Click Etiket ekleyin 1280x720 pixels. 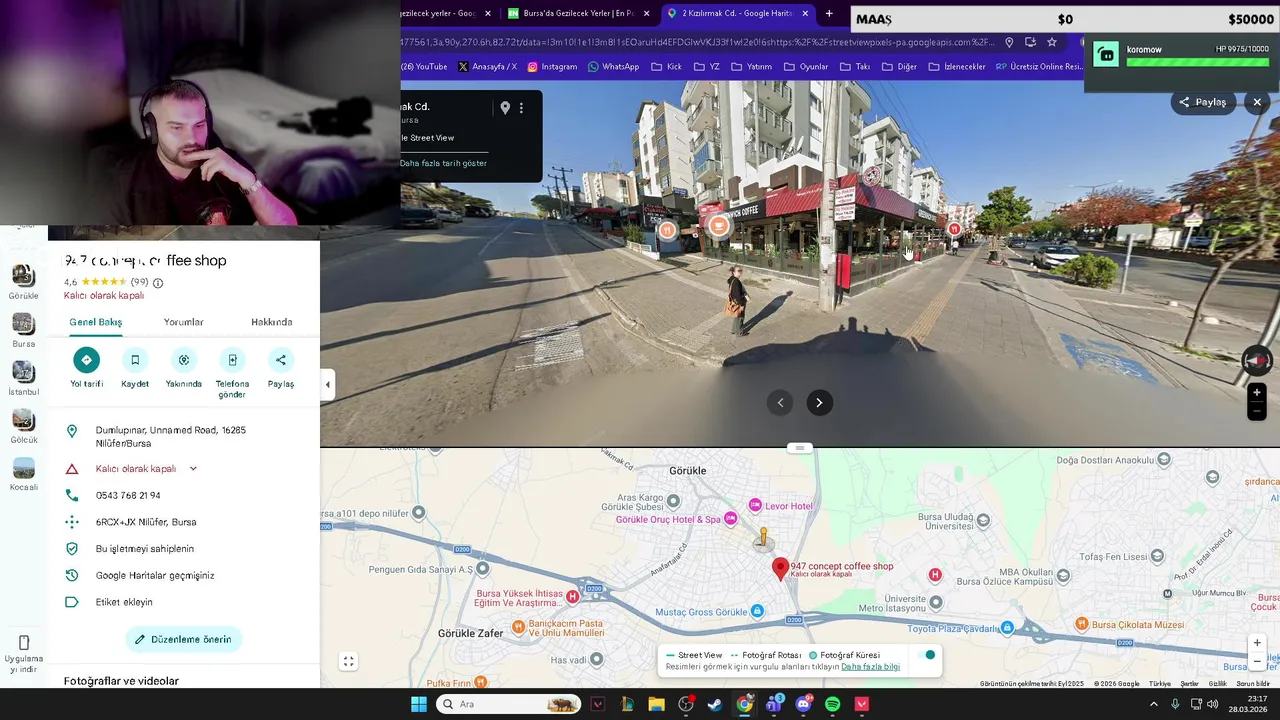[124, 602]
